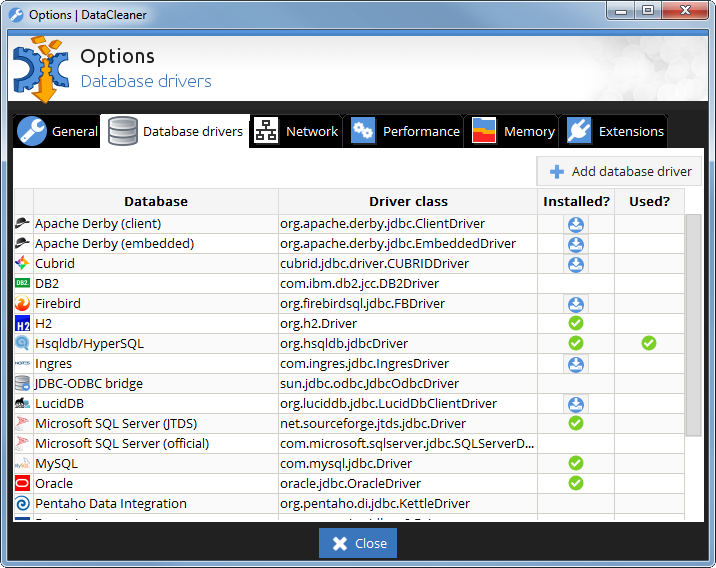
Task: Click Add database driver button
Action: click(619, 171)
